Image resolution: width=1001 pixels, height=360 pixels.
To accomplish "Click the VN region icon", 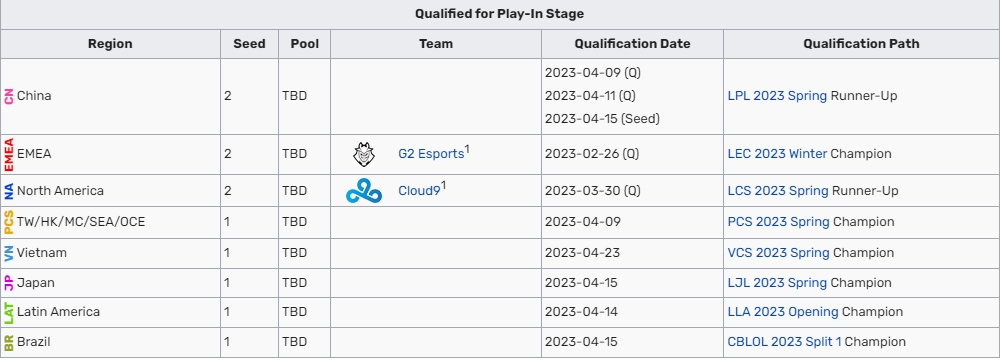I will pos(8,253).
